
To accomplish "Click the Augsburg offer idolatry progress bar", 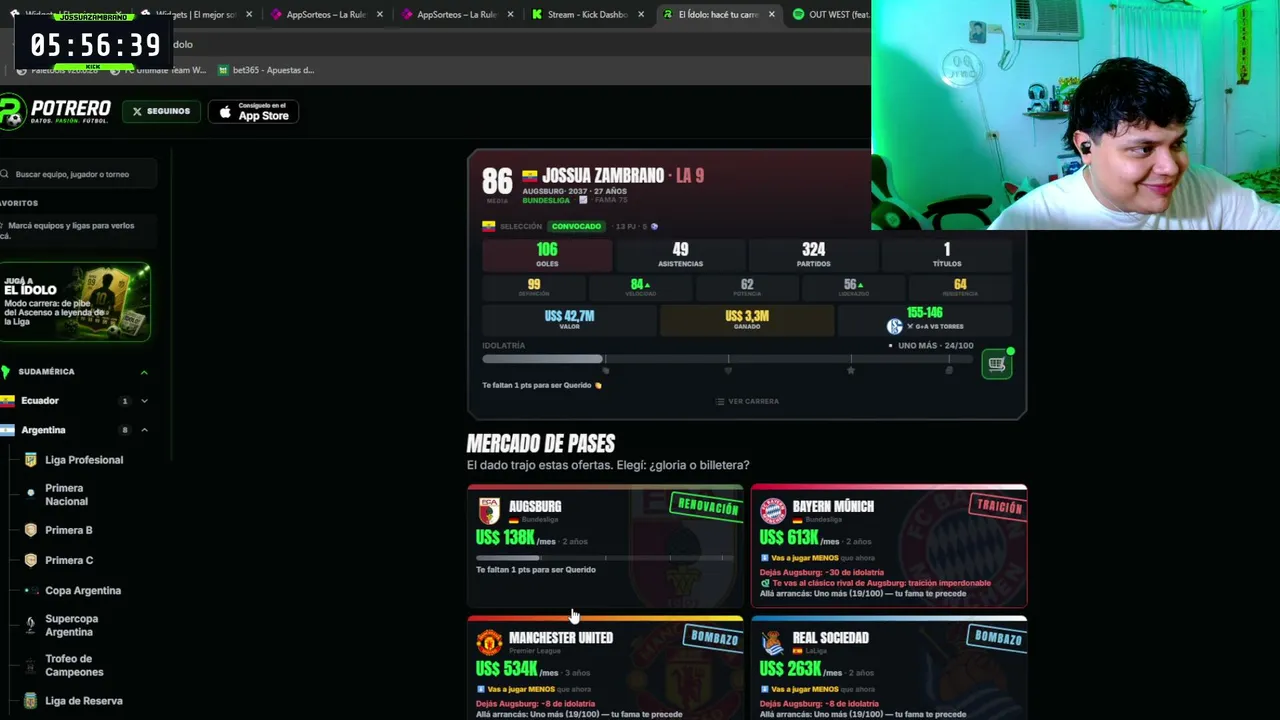I will [605, 558].
